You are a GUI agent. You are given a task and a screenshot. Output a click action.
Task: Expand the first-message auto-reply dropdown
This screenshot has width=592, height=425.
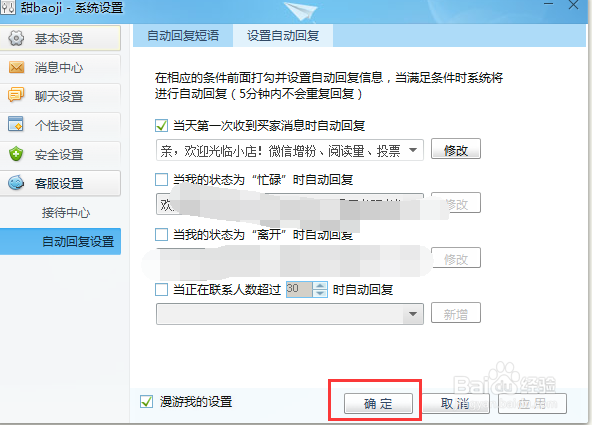tap(413, 150)
